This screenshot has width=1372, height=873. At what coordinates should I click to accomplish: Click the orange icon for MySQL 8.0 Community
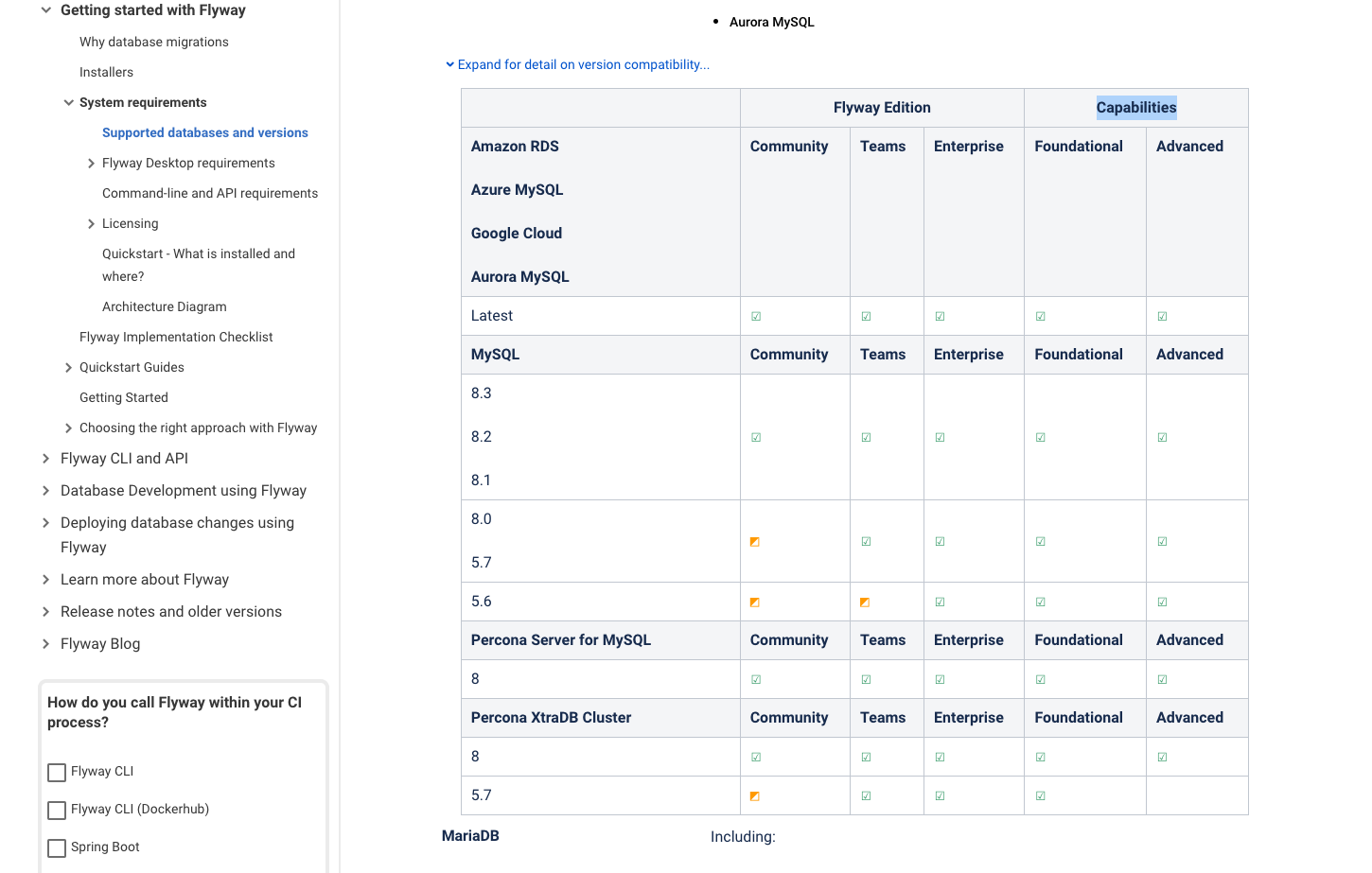(x=755, y=542)
